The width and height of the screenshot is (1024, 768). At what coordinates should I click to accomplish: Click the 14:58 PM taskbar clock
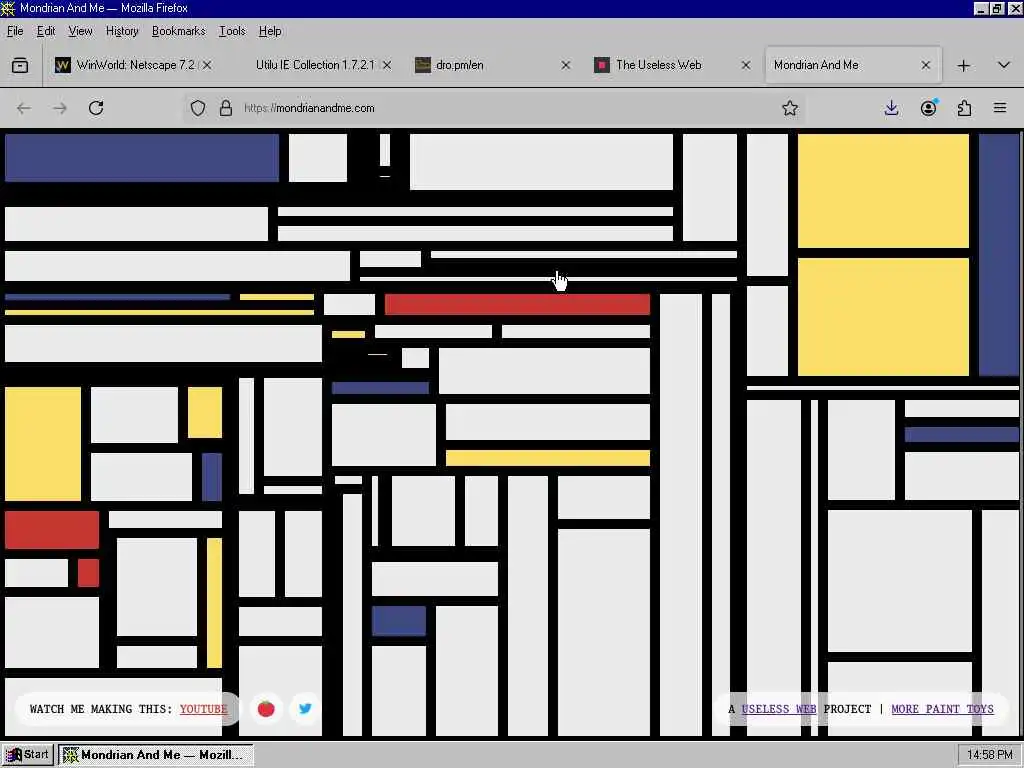[989, 755]
